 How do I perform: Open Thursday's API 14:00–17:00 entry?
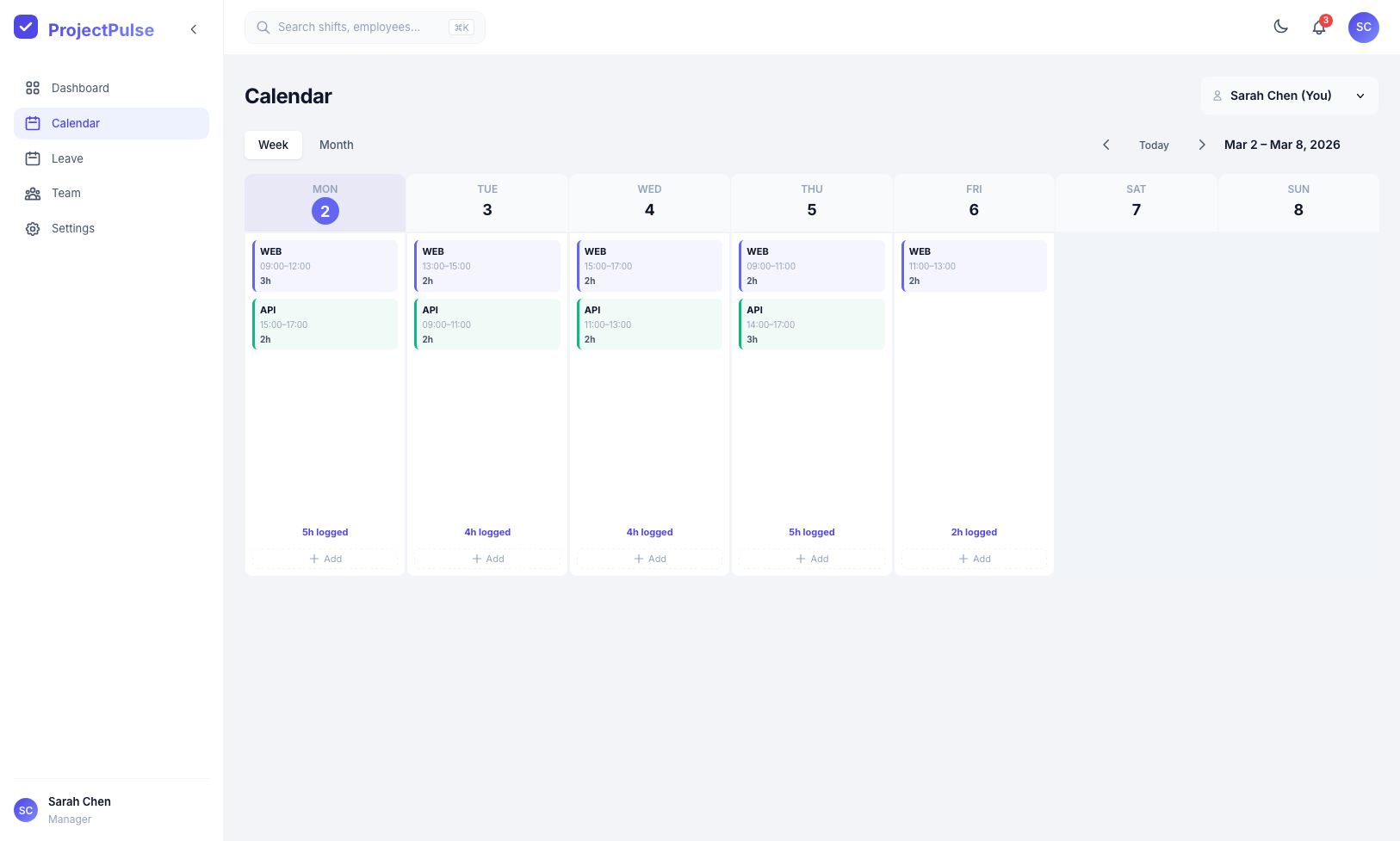(x=812, y=325)
